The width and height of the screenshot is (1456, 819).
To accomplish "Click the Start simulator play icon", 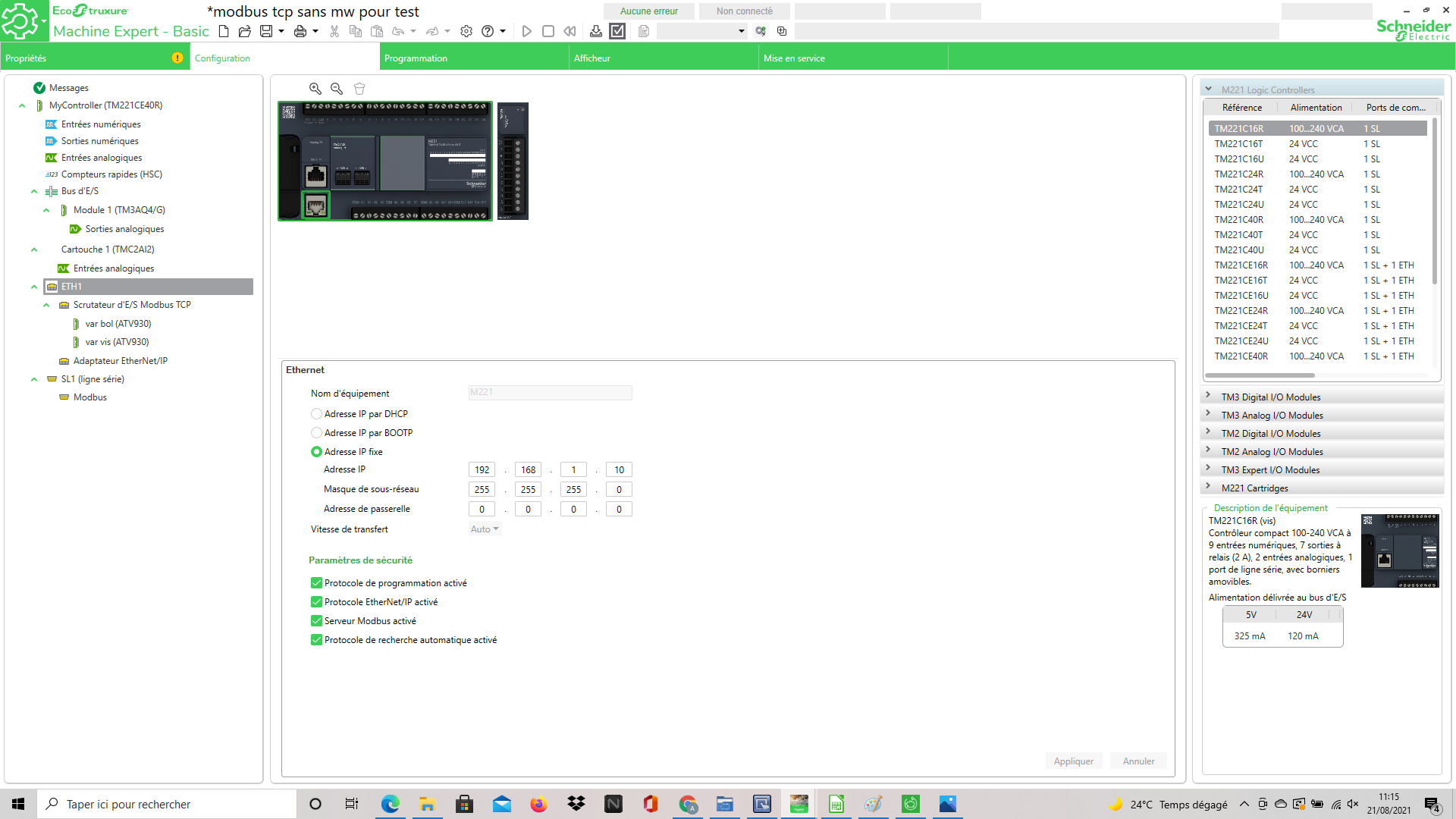I will pos(527,31).
